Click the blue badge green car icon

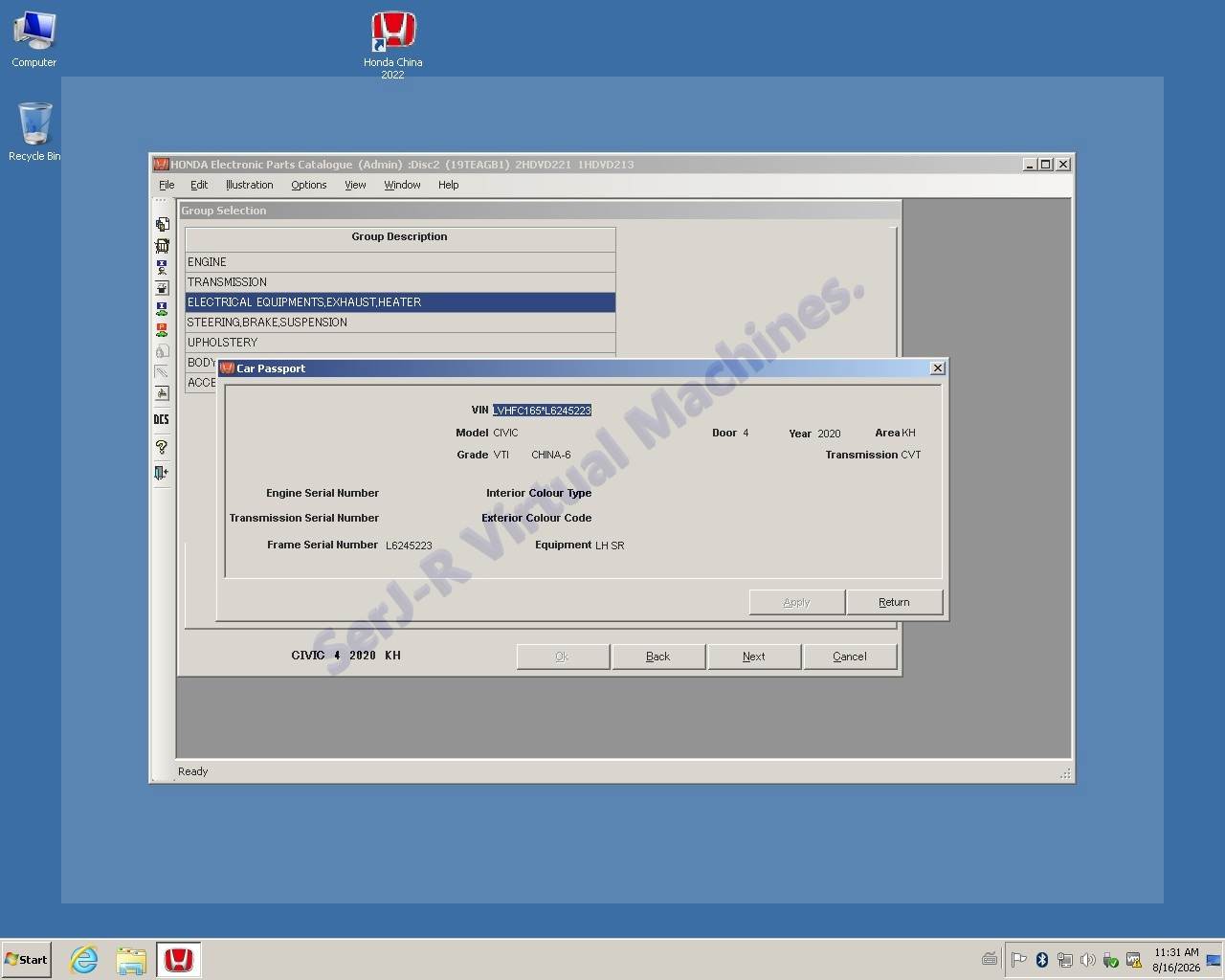coord(162,308)
